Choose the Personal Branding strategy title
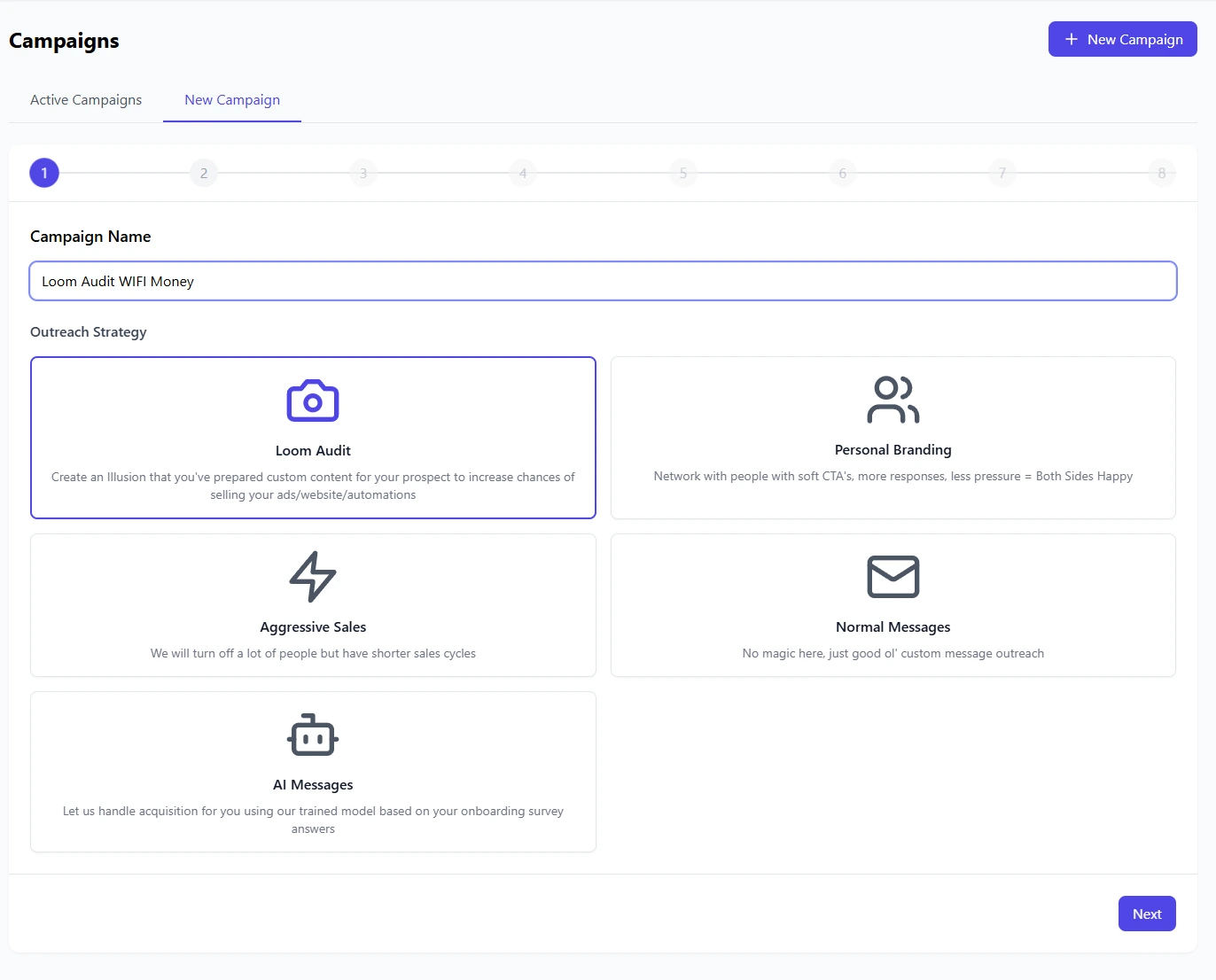 pyautogui.click(x=893, y=449)
